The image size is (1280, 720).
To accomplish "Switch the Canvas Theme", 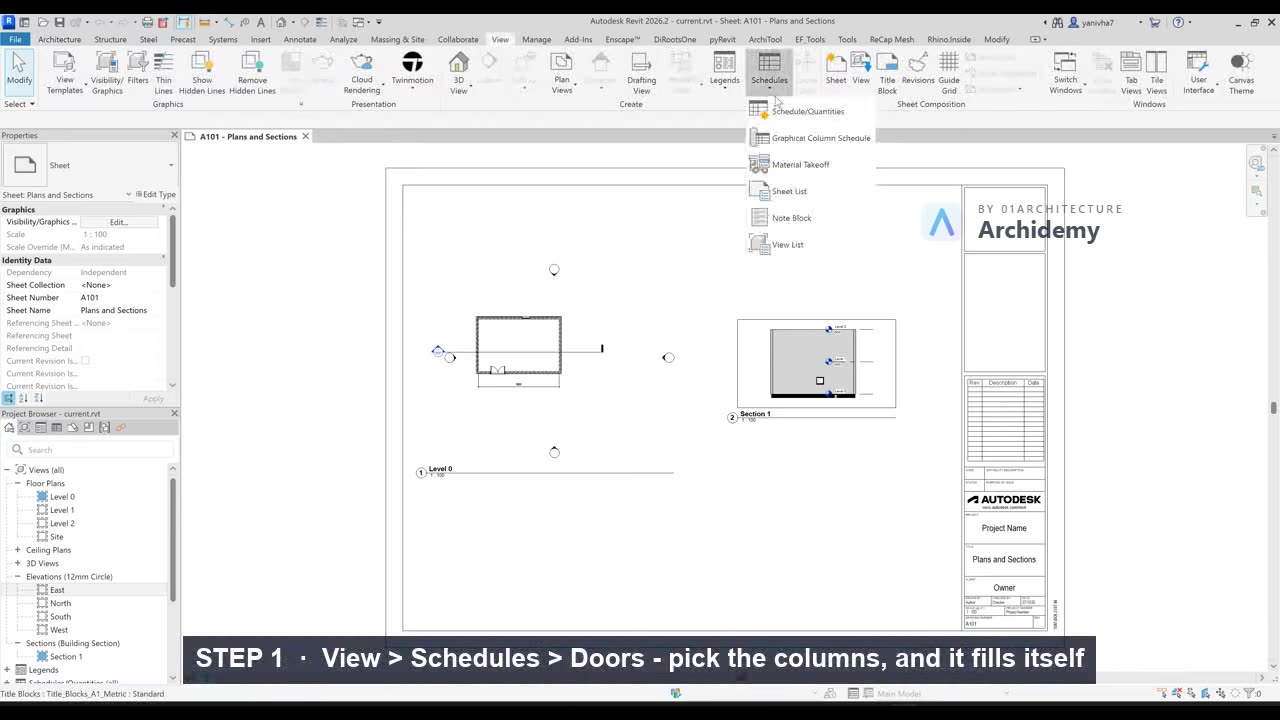I will tap(1241, 73).
